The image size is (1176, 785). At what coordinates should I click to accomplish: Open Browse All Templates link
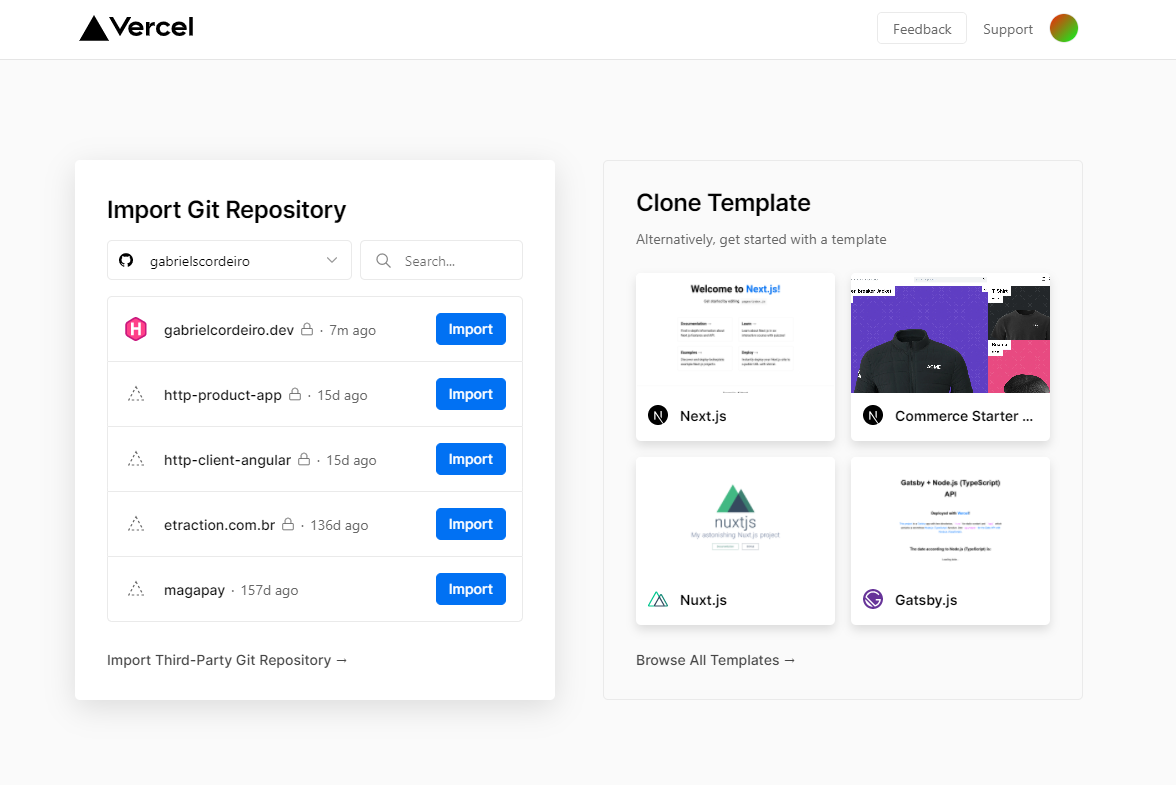(716, 660)
